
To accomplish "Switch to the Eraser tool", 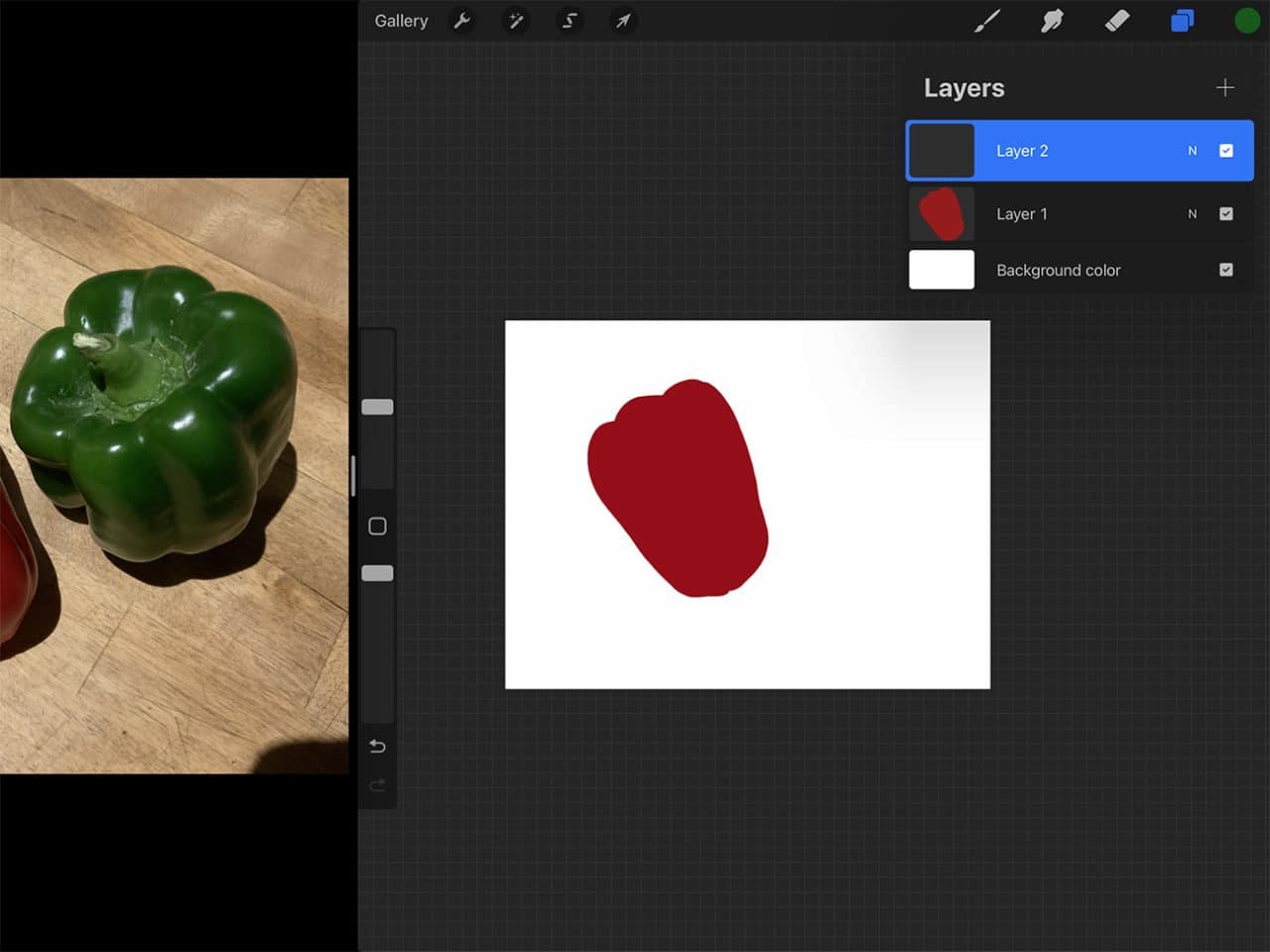I will [1117, 20].
